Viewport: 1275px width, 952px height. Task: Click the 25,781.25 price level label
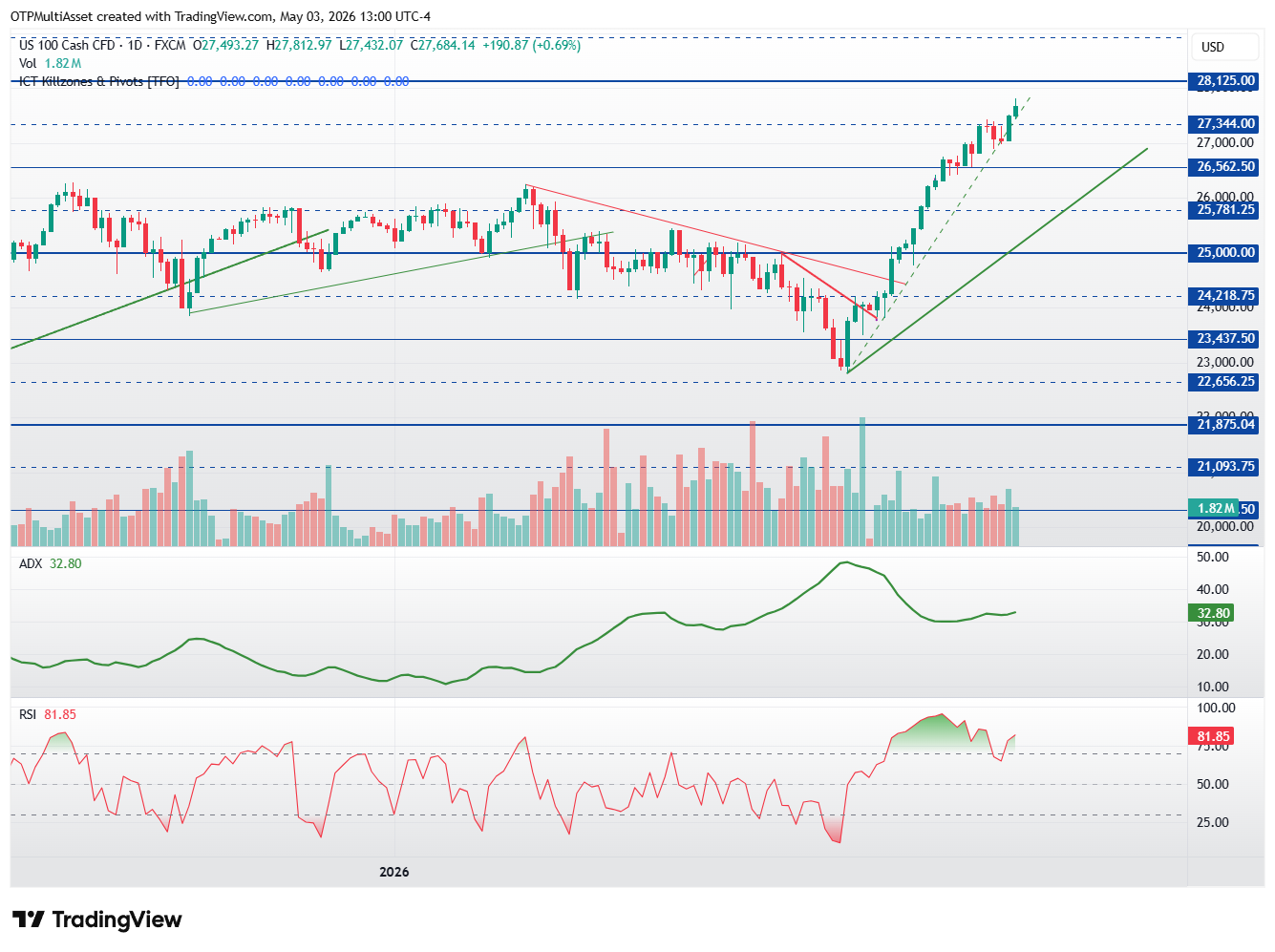click(1222, 210)
